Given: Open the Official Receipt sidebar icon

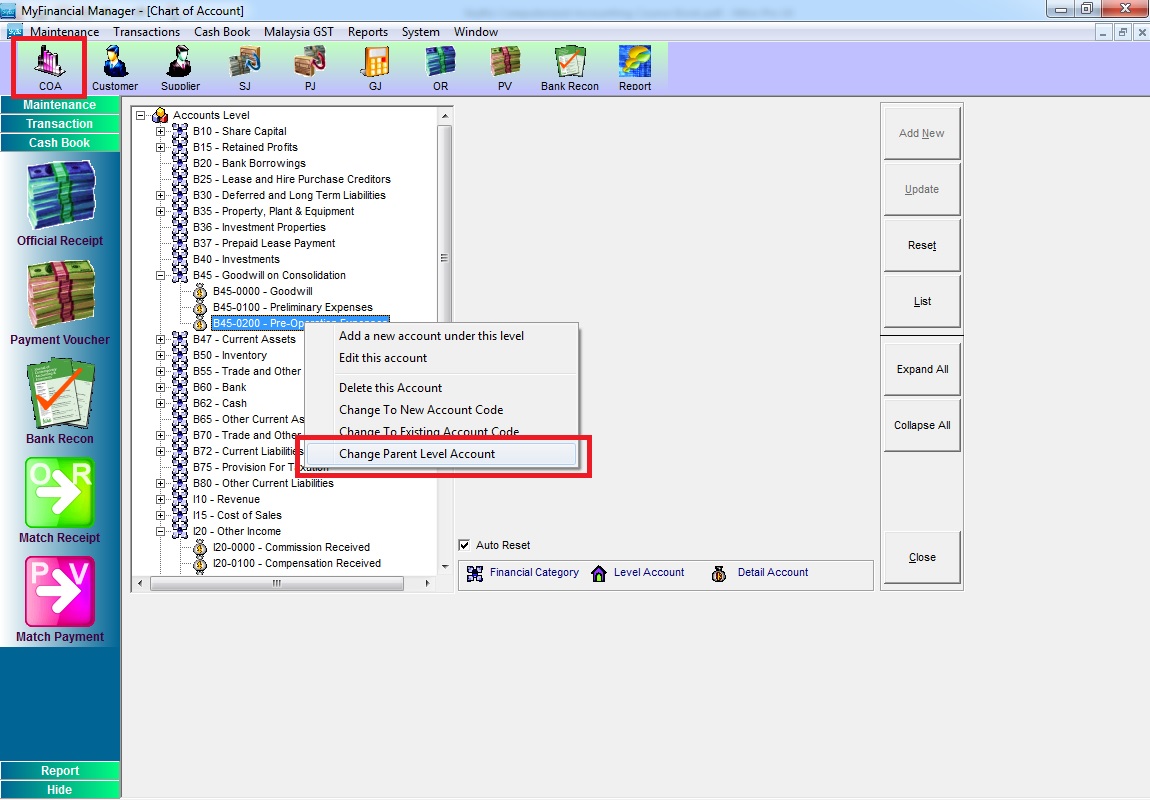Looking at the screenshot, I should click(60, 203).
